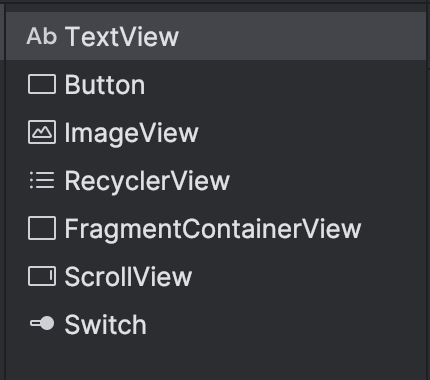This screenshot has height=380, width=430.
Task: Click blank area right of Button row
Action: [285, 85]
